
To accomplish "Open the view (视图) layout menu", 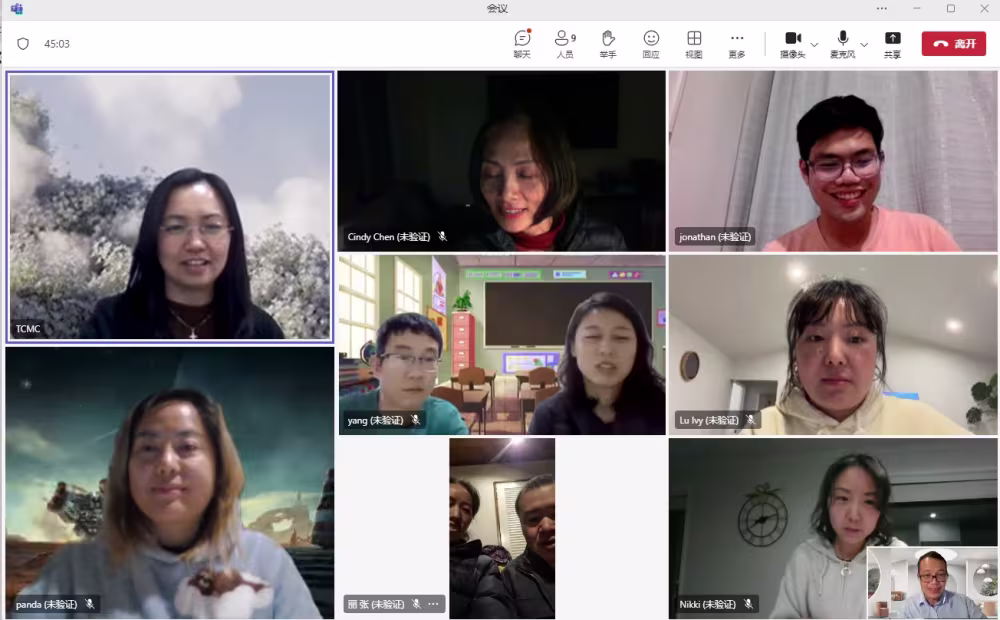I will (x=694, y=43).
